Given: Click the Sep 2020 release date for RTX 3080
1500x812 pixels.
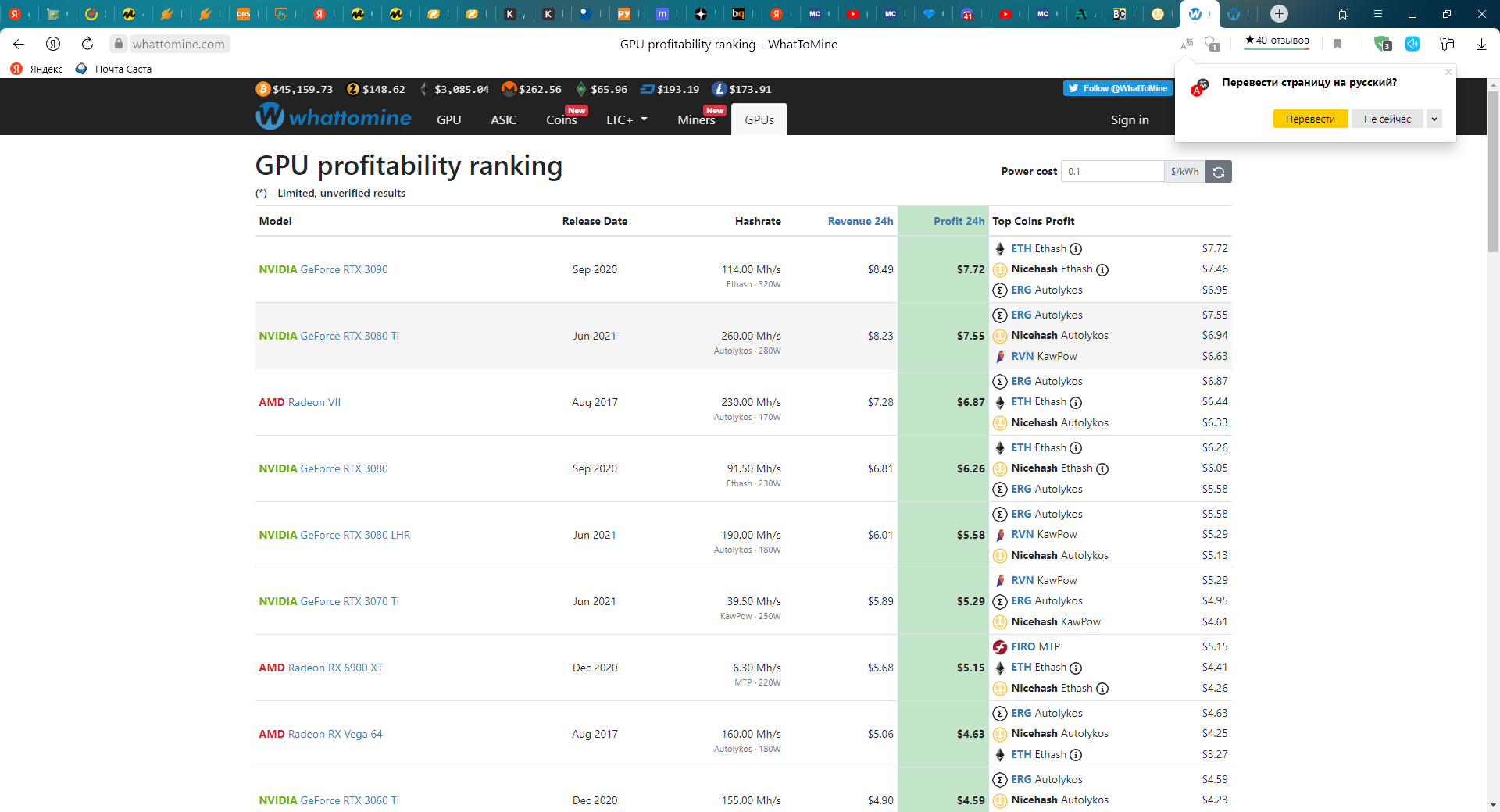Looking at the screenshot, I should tap(595, 468).
